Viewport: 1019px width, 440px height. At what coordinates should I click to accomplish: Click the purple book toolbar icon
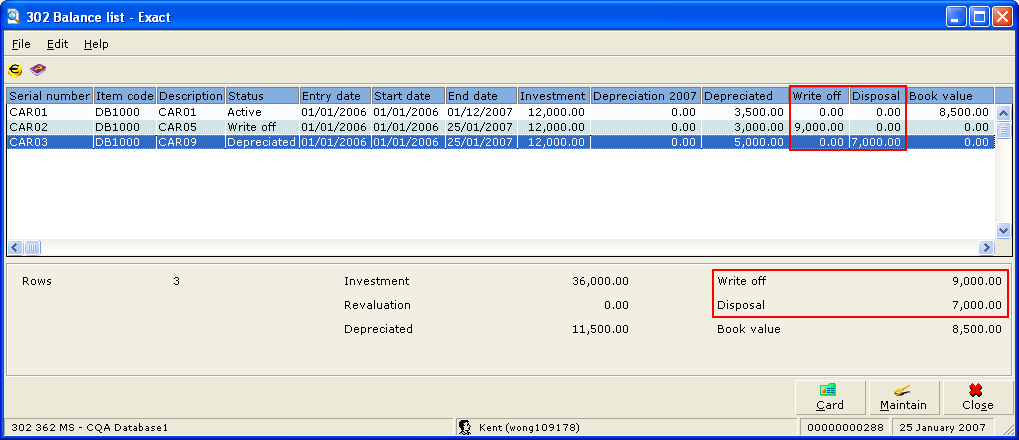pyautogui.click(x=38, y=70)
